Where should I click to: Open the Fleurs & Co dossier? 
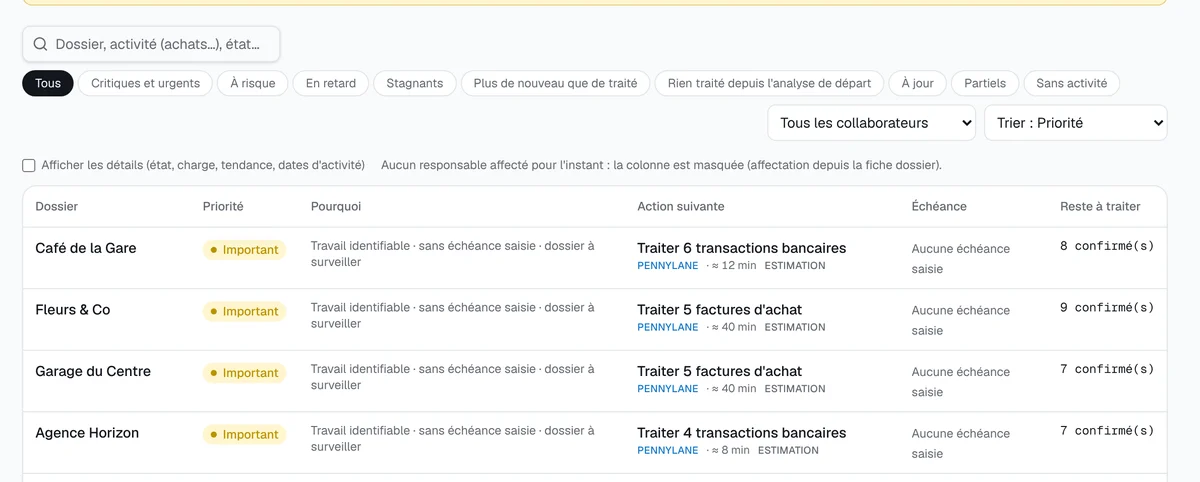73,310
